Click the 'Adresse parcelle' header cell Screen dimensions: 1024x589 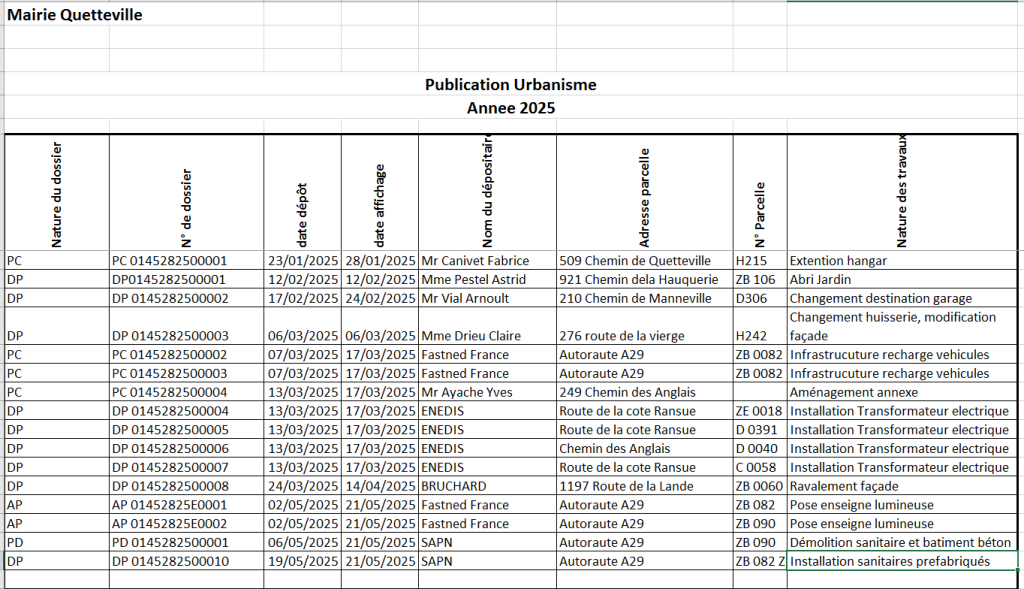645,193
